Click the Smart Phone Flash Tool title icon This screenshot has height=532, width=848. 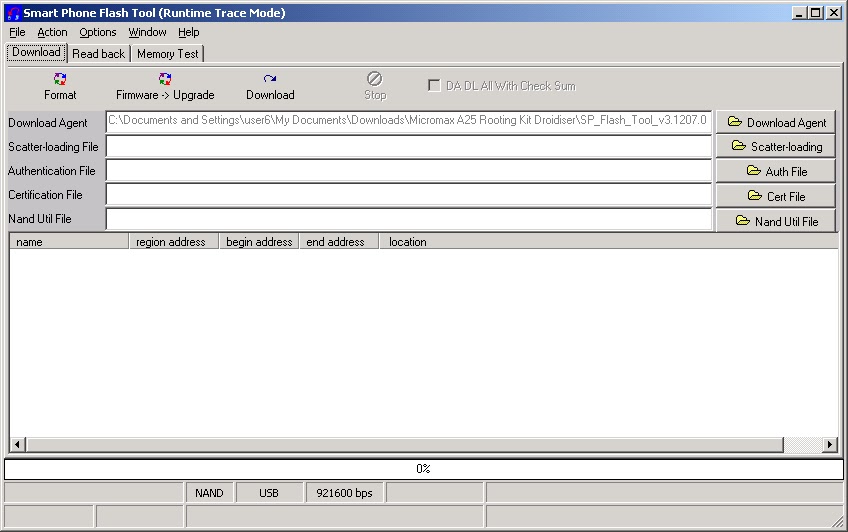(x=13, y=13)
